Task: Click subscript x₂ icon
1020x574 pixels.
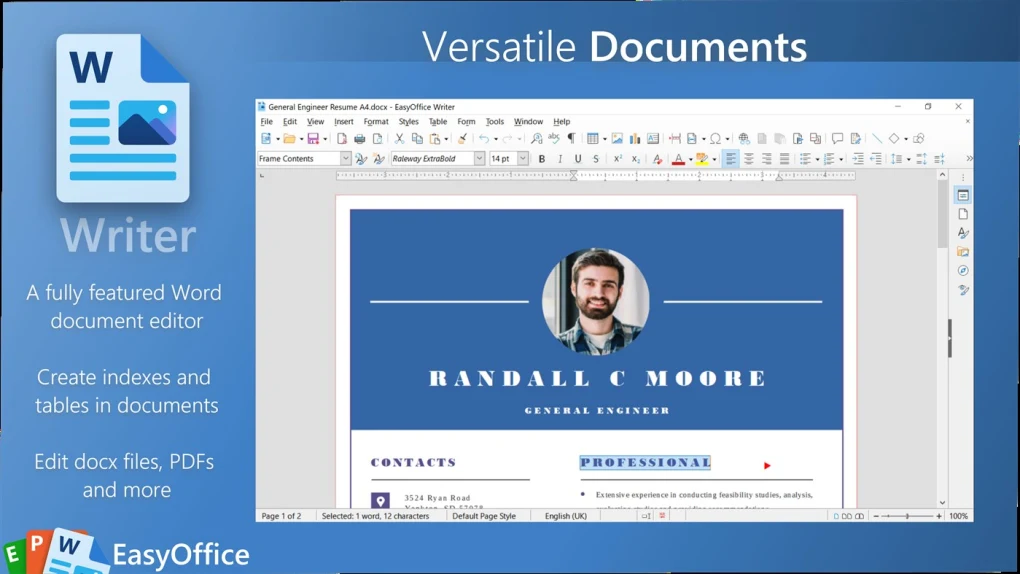Action: [636, 159]
